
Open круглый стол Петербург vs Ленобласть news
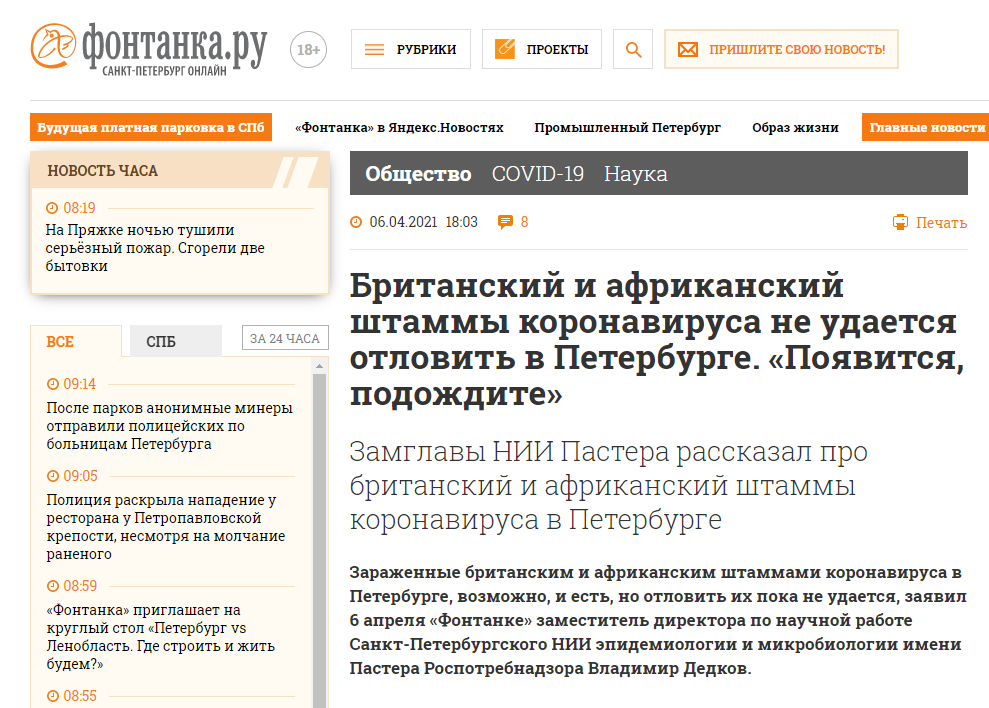coord(161,637)
